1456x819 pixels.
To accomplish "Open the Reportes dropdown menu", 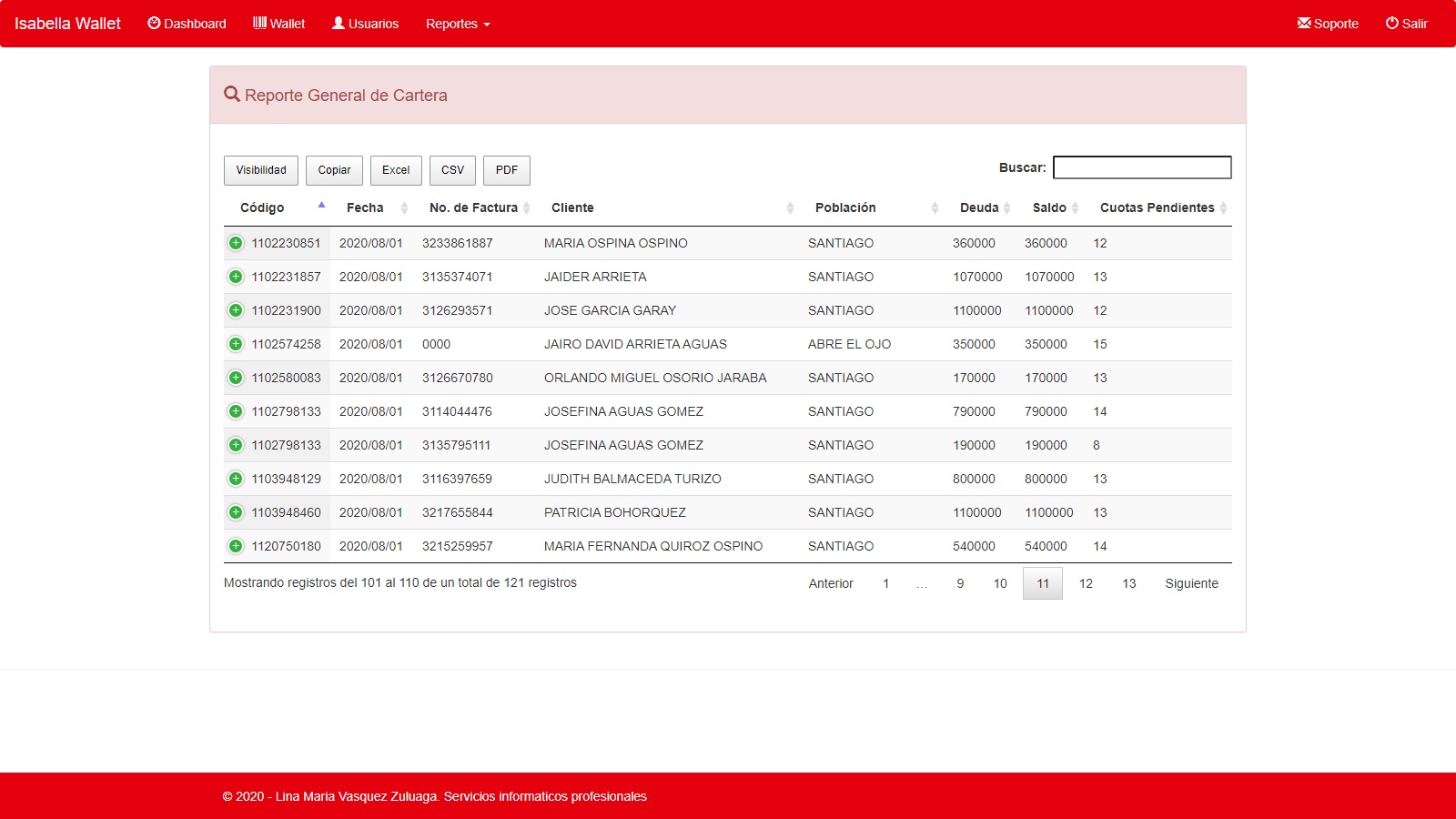I will point(458,24).
